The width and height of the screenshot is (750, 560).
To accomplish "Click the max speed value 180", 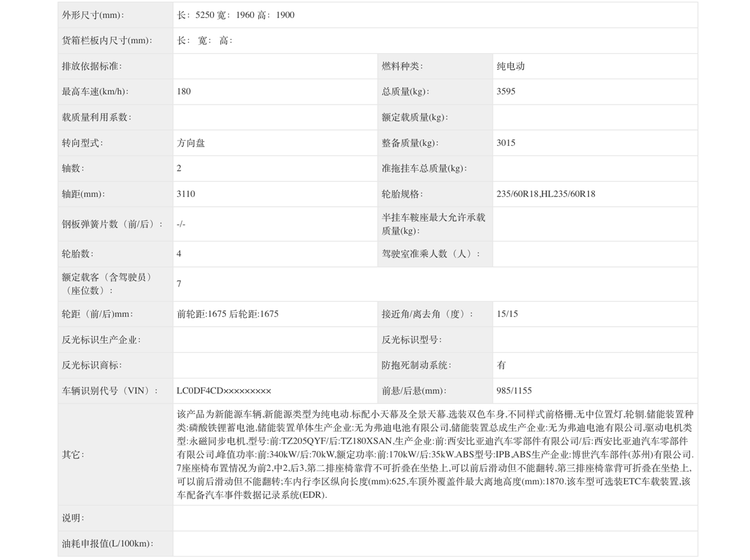I will [184, 91].
